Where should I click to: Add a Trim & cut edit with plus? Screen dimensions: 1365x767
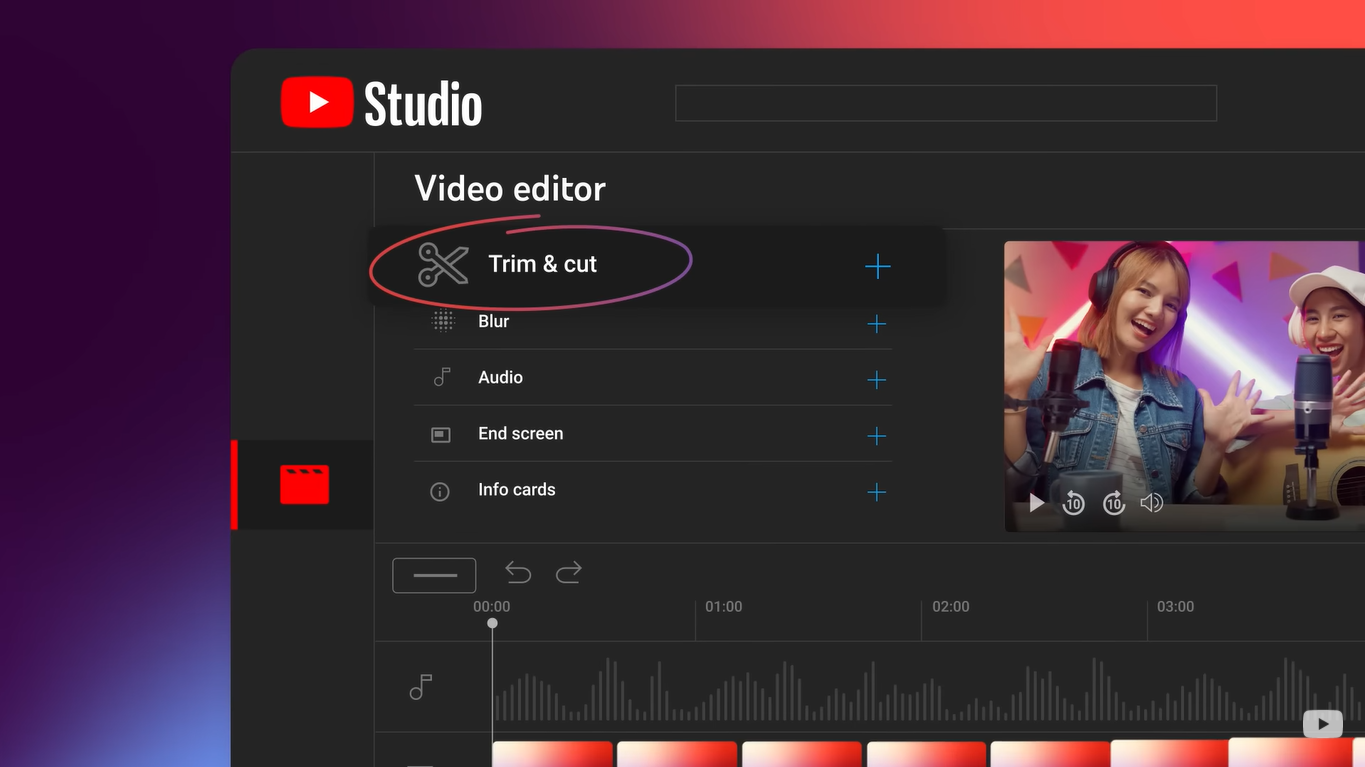(x=877, y=266)
